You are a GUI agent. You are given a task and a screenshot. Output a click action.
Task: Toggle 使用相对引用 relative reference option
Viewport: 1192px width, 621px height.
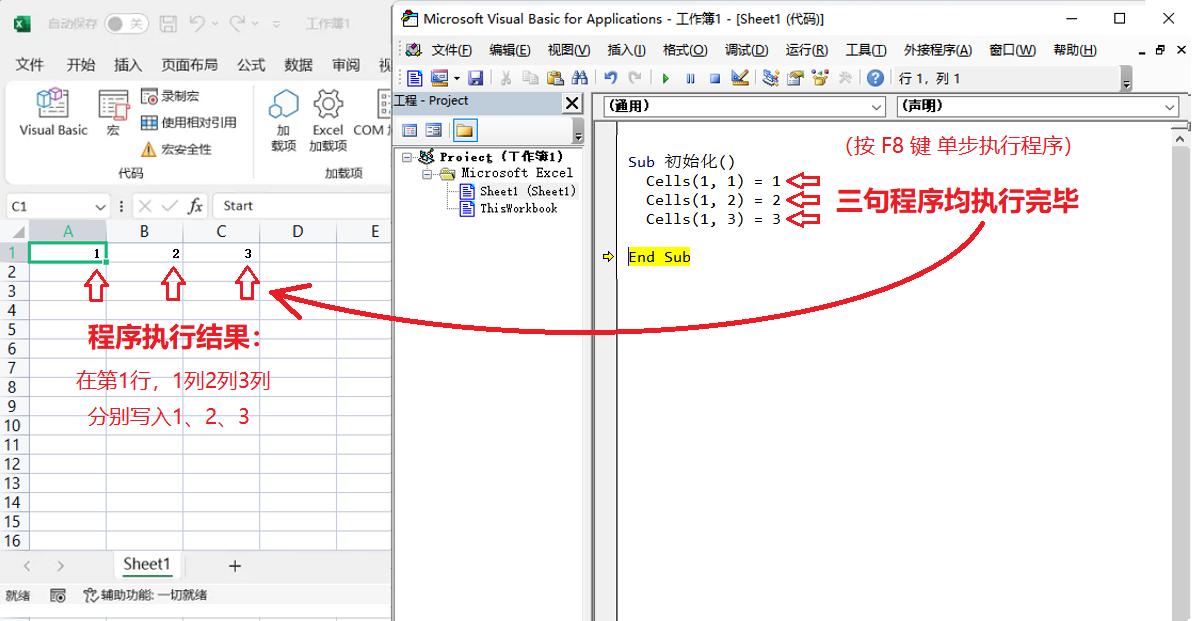188,122
